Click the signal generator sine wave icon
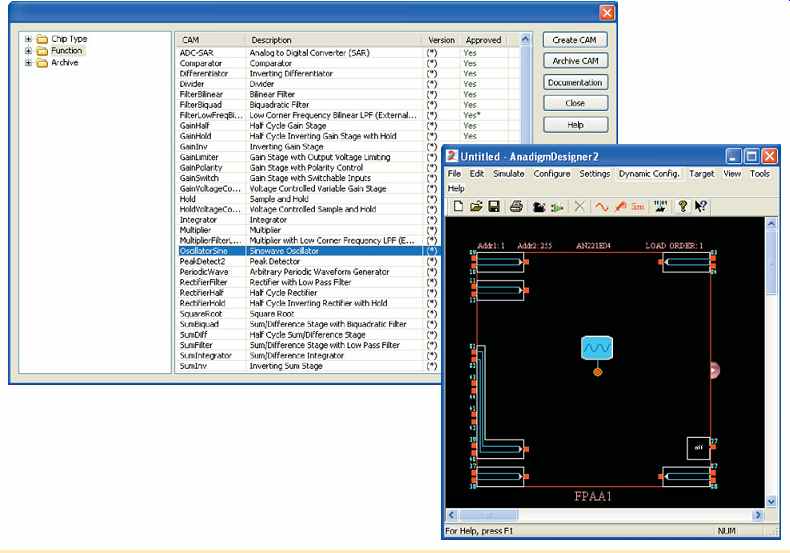The height and width of the screenshot is (553, 790). coord(601,206)
